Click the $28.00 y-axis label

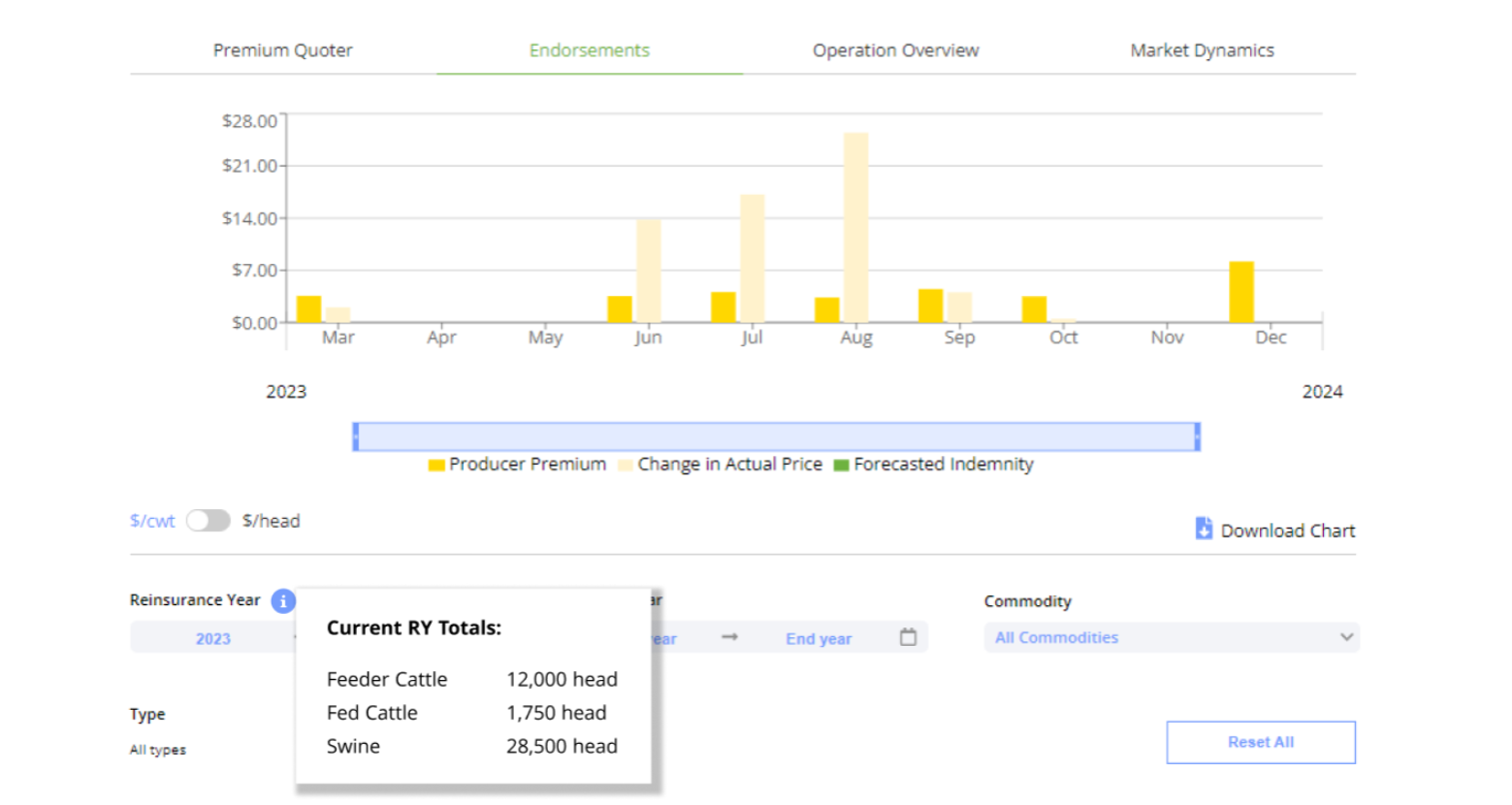point(249,121)
